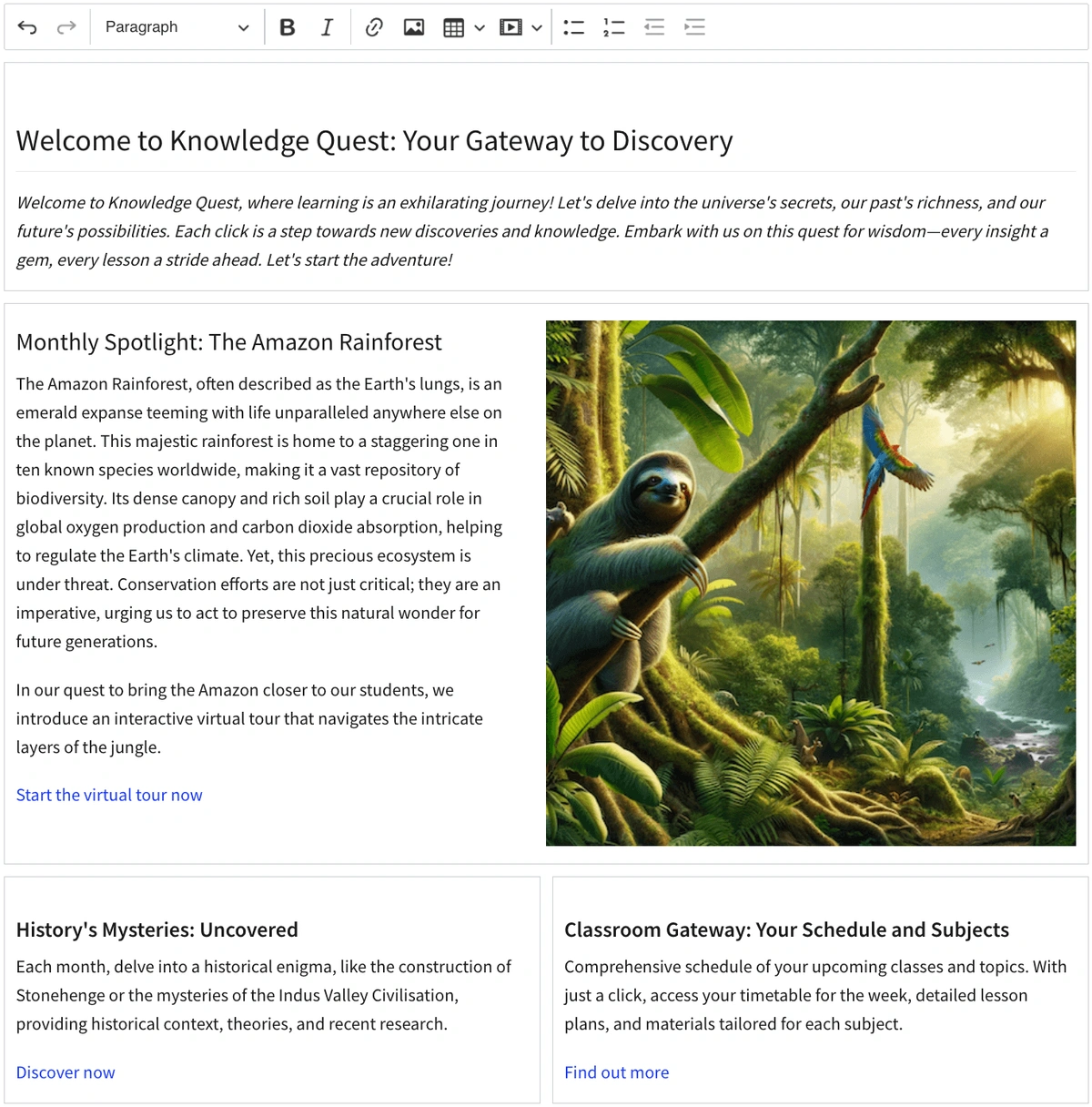Open the 'Start the virtual tour now' link

coord(109,795)
